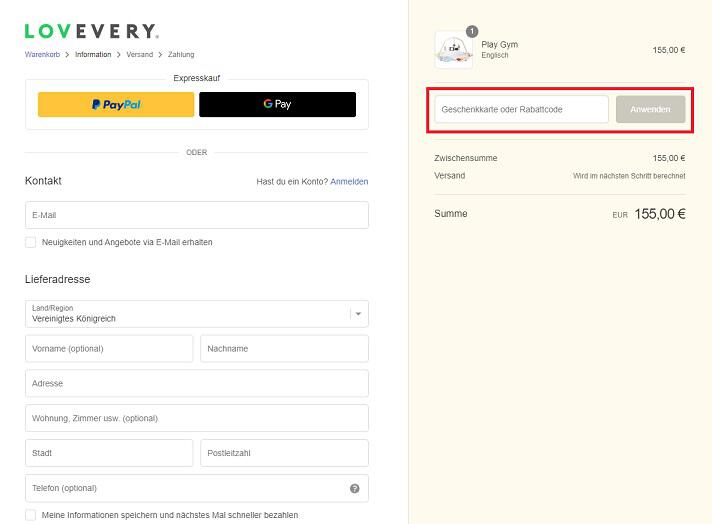Image resolution: width=712 pixels, height=524 pixels.
Task: Tick Meine Informationen speichern checkbox
Action: click(30, 515)
